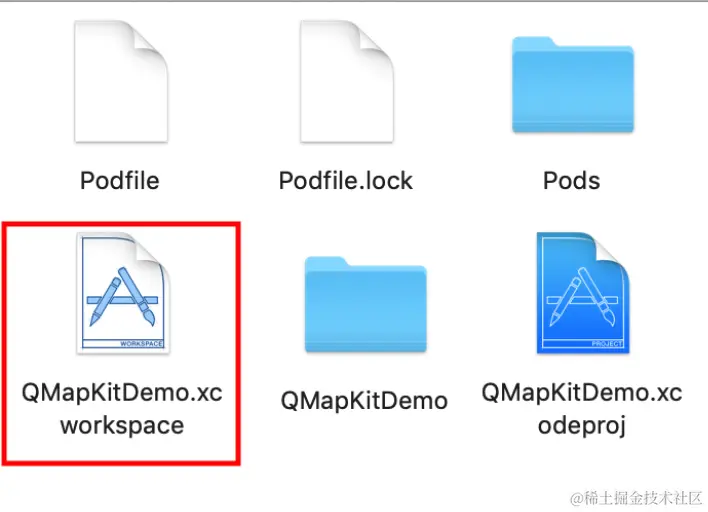Click the QMapKitDemo folder name label
The height and width of the screenshot is (512, 708).
(x=364, y=401)
